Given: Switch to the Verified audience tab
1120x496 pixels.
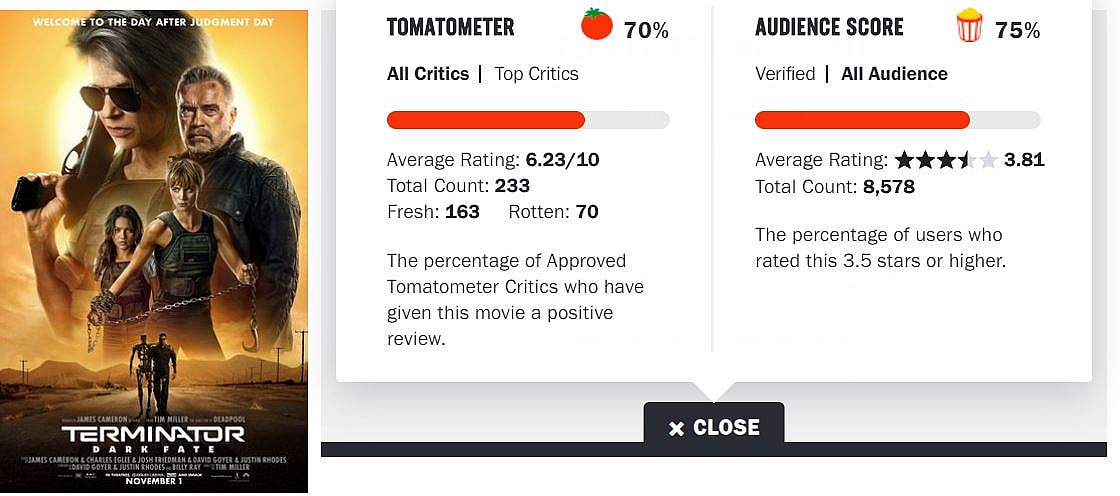Looking at the screenshot, I should [x=785, y=74].
